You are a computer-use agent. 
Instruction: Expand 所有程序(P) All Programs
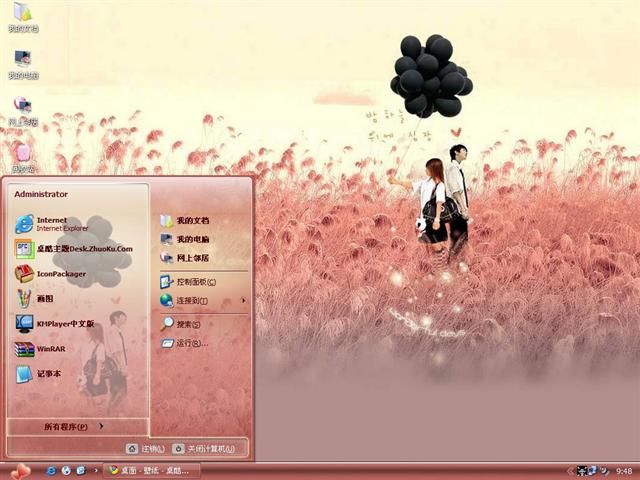[x=78, y=427]
